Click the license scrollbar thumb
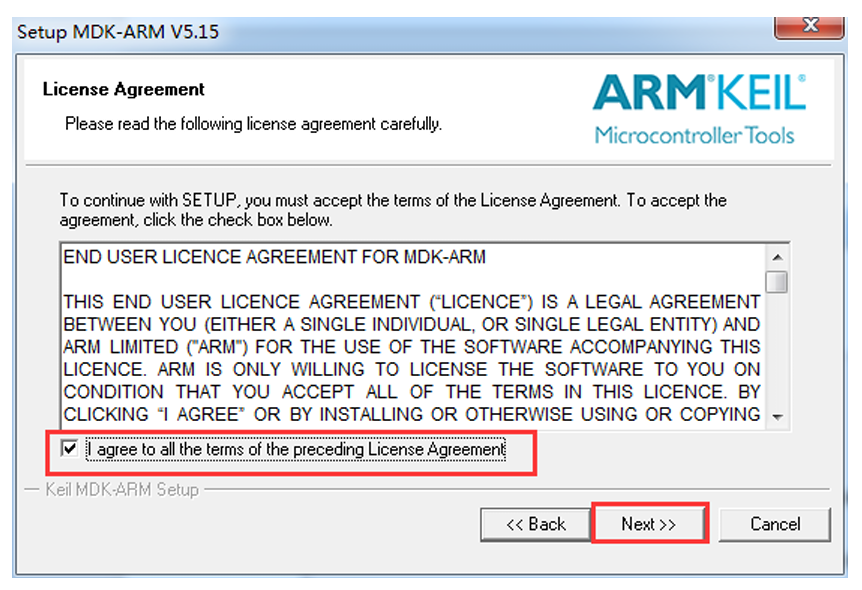The height and width of the screenshot is (590, 862). (777, 281)
